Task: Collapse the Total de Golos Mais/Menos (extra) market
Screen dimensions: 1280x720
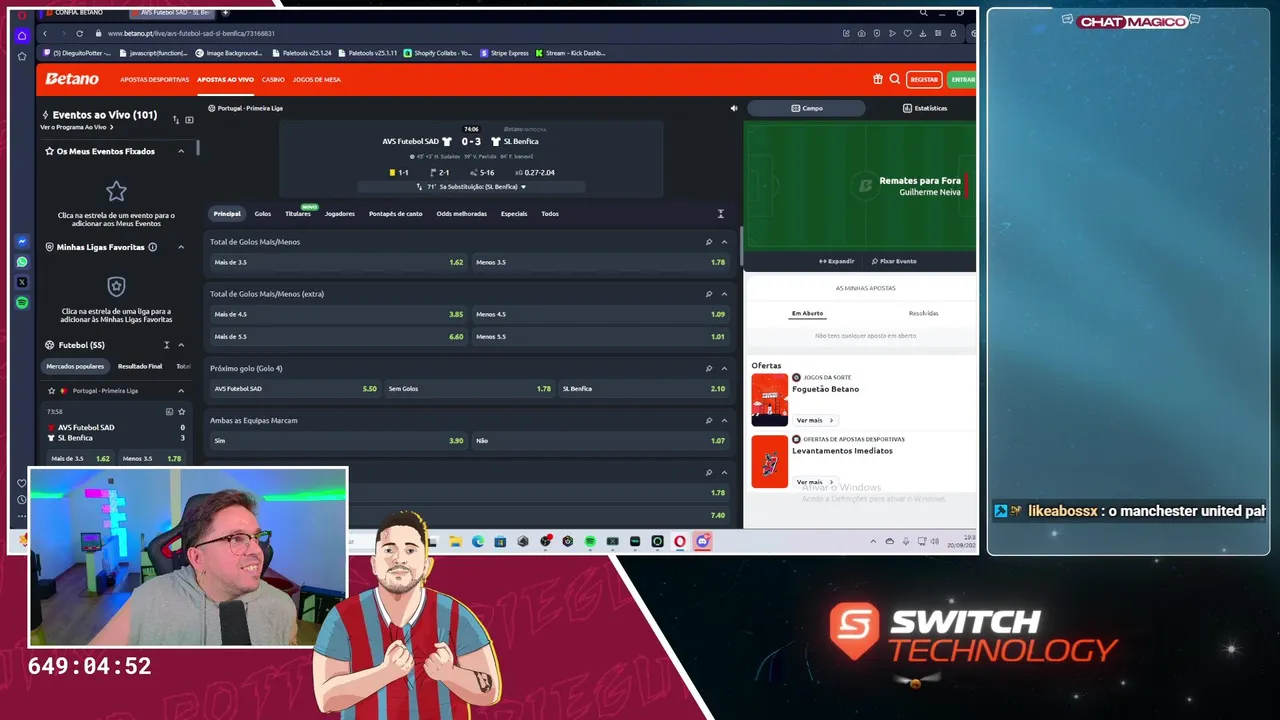Action: (x=724, y=294)
